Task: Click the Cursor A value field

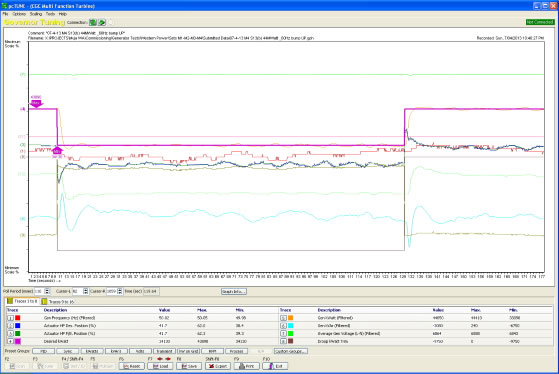Action: [77, 291]
